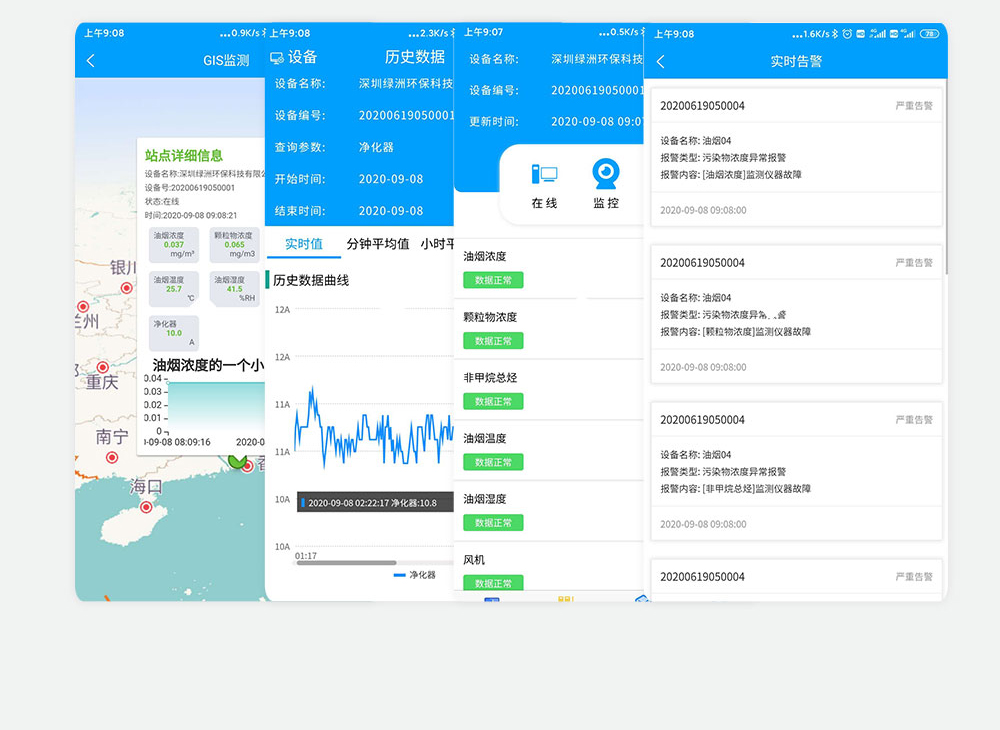Tap 数据正常 button under 非甲烷总烃

click(493, 402)
